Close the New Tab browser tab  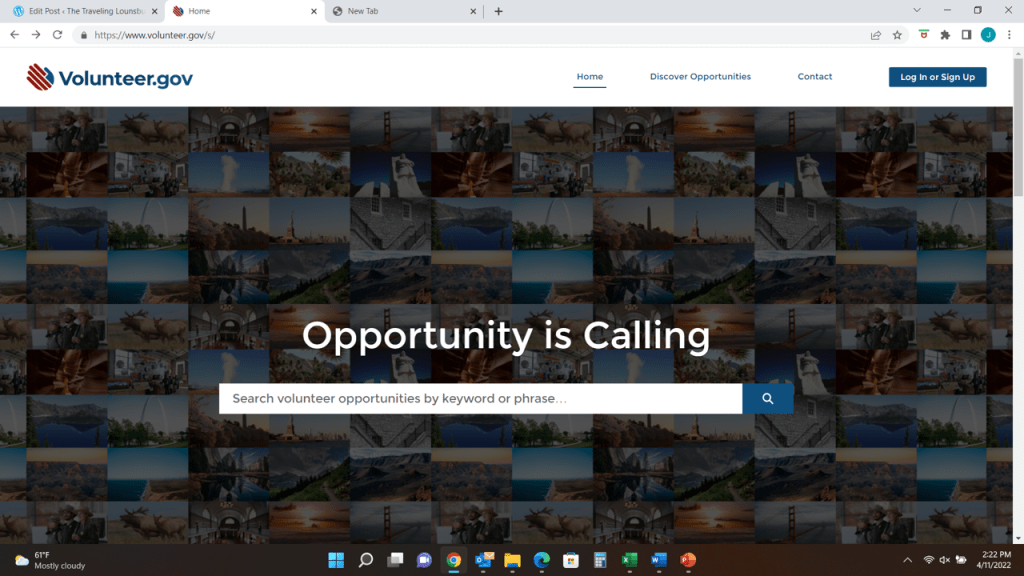pos(473,11)
